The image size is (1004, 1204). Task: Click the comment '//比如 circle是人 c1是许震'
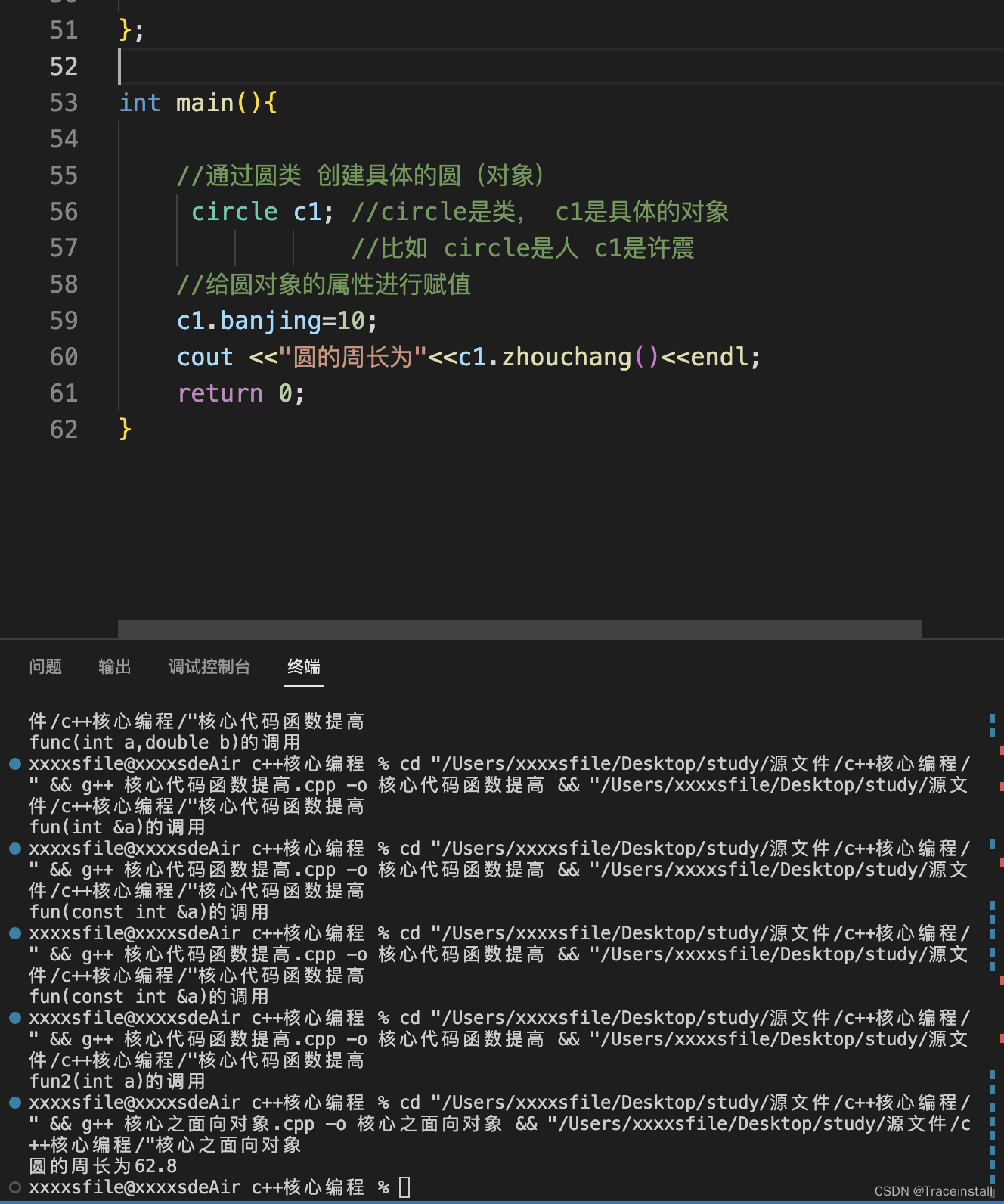(522, 248)
